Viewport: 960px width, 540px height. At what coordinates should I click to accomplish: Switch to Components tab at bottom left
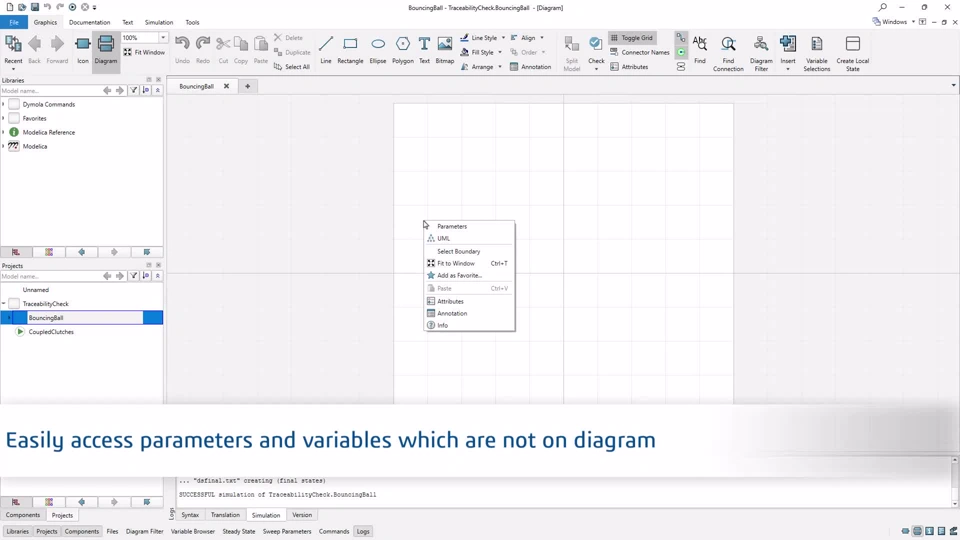tap(23, 515)
